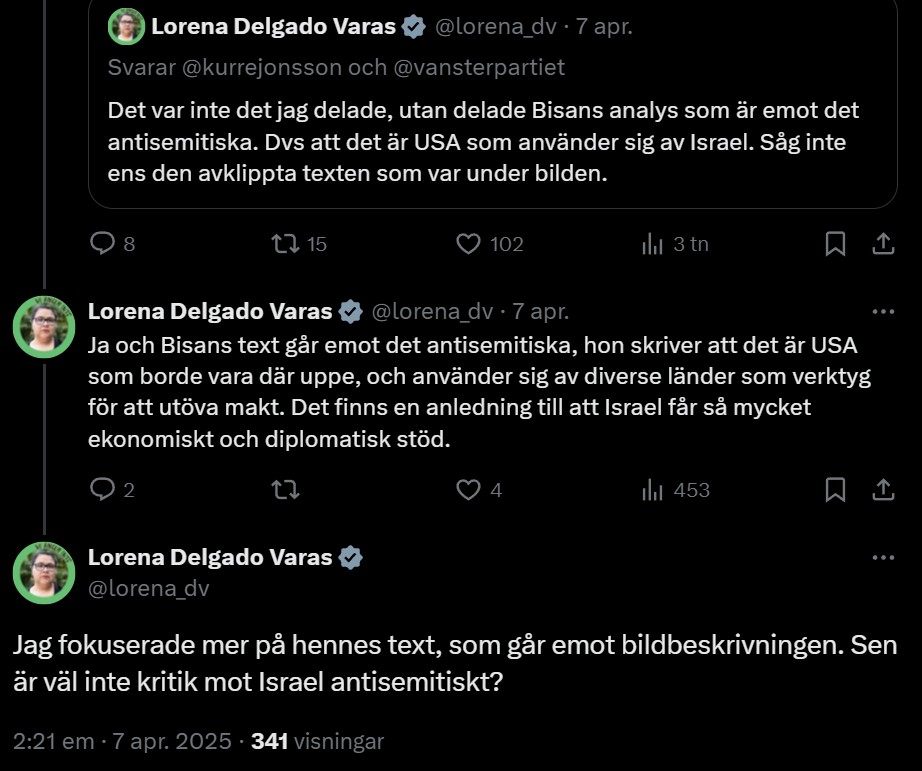Open the quoted tweet's small profile picture
Screen dimensions: 922x771
127,27
